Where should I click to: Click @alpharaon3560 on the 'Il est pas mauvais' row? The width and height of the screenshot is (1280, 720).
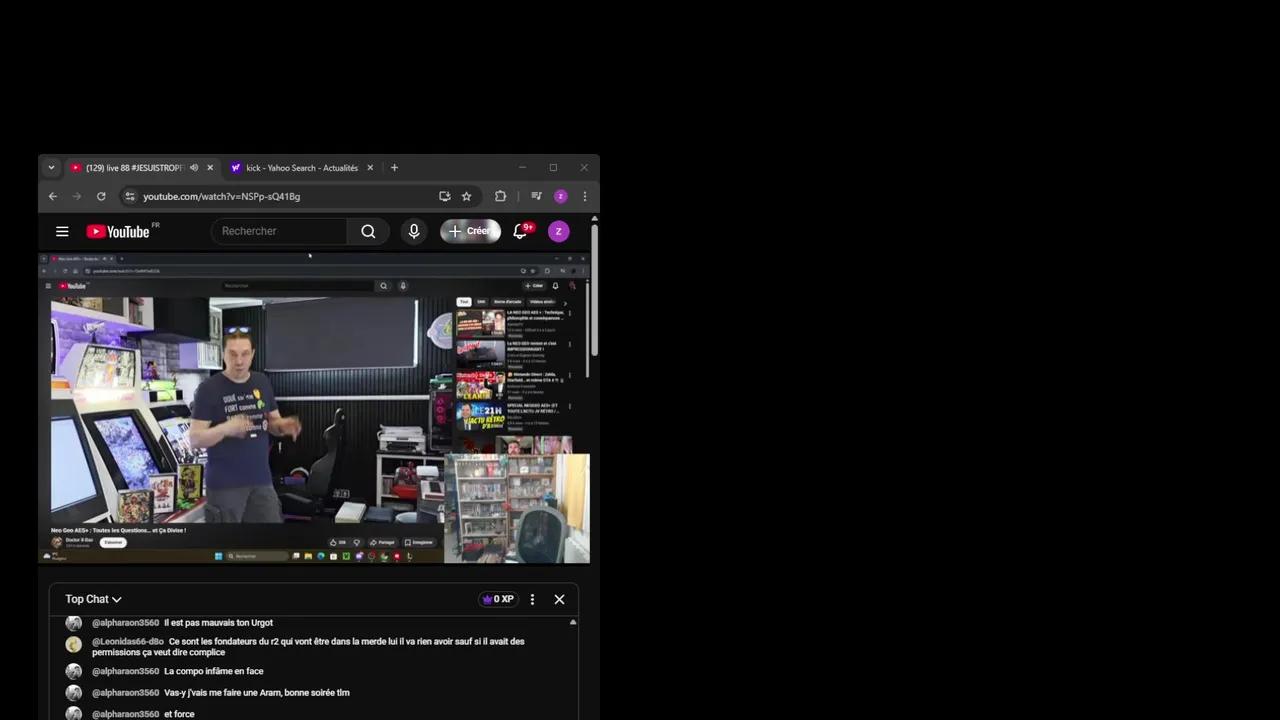[126, 623]
